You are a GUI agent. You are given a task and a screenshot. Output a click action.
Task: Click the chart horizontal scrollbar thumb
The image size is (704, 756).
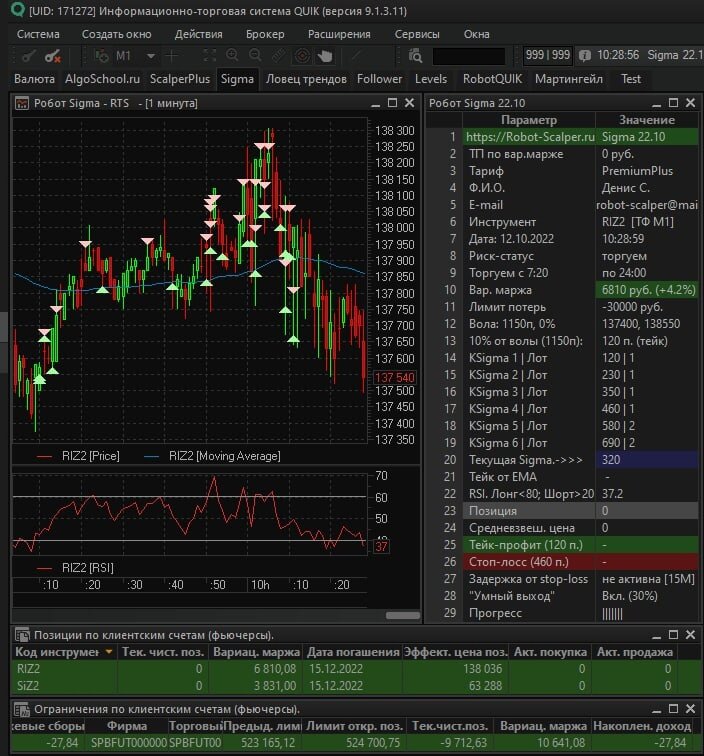click(403, 615)
